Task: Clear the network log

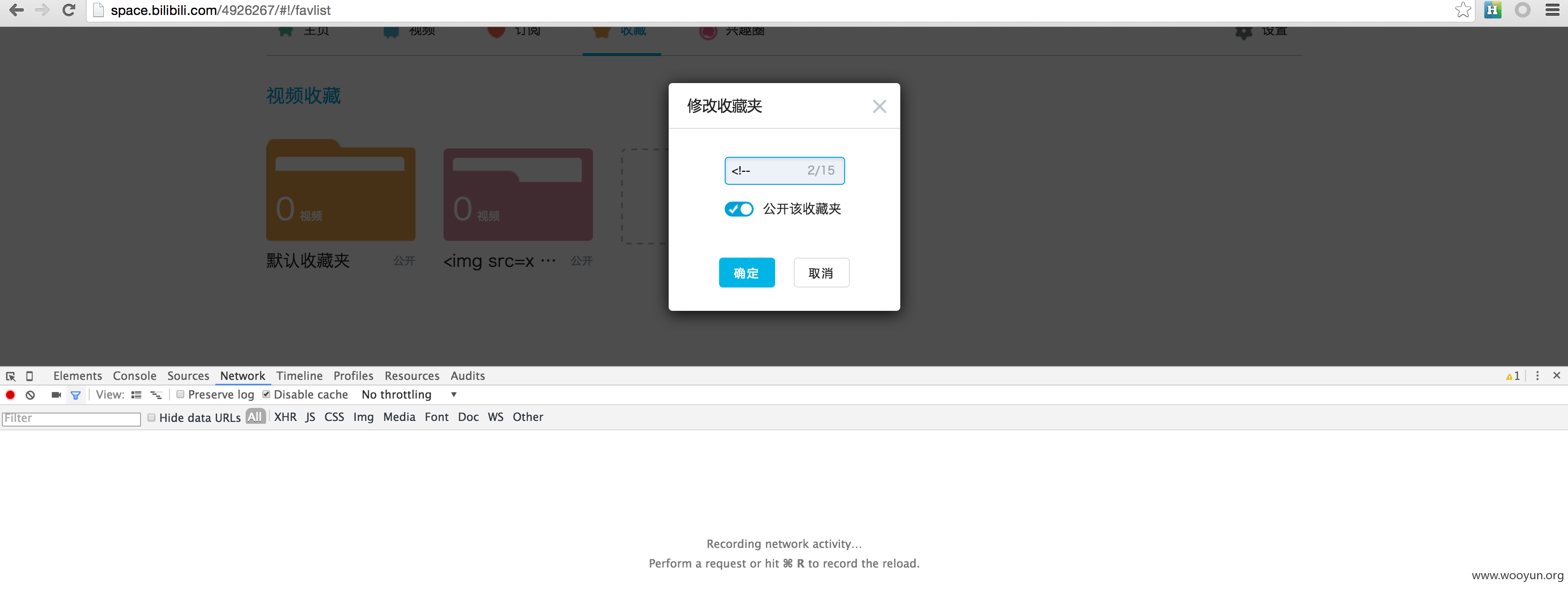Action: [30, 395]
